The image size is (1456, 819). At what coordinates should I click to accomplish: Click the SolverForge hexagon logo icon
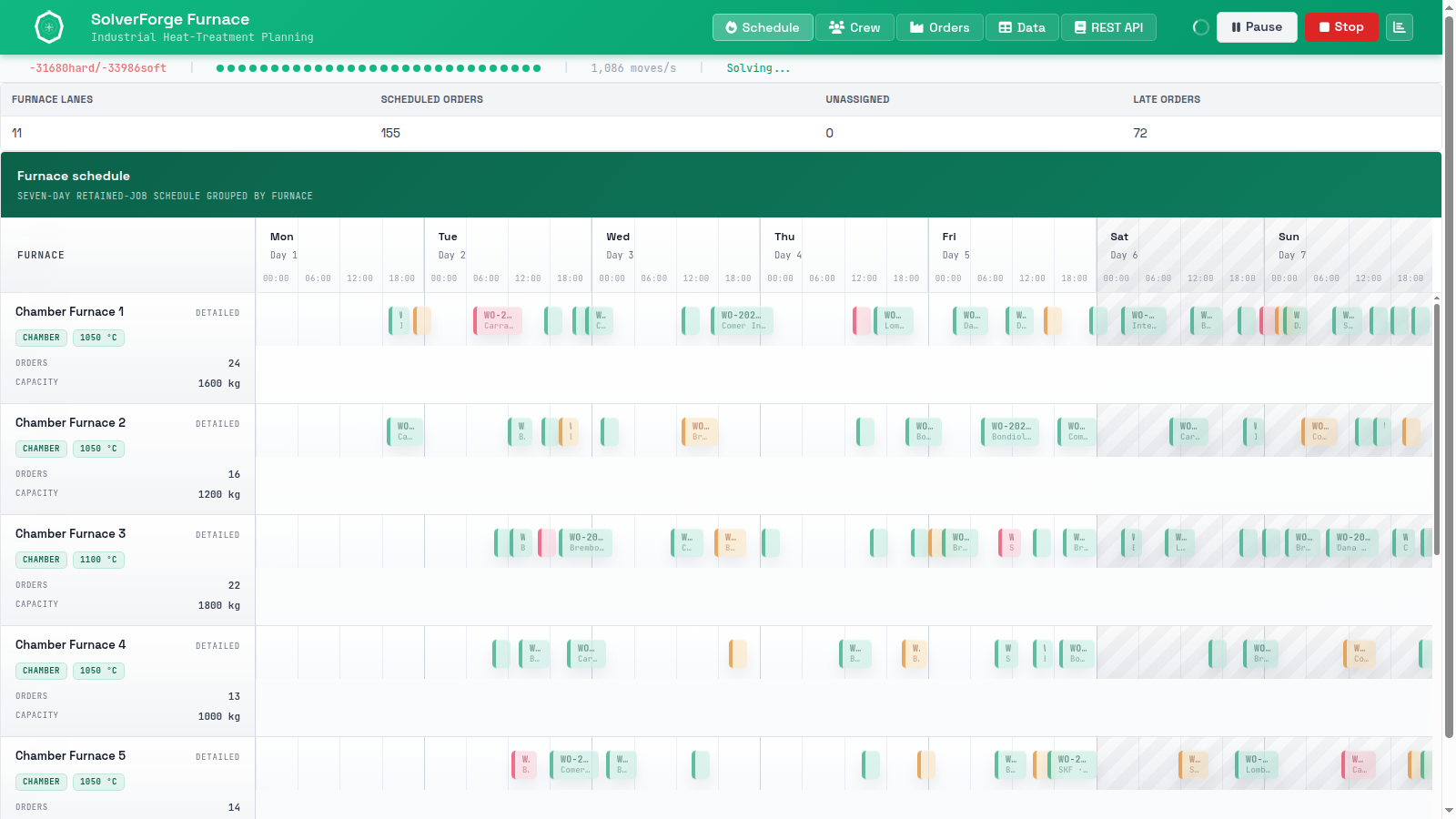point(49,27)
